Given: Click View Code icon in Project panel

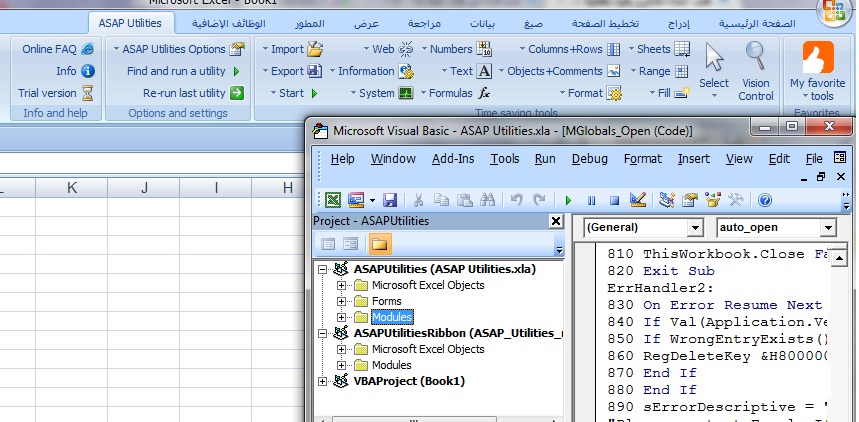Looking at the screenshot, I should [328, 244].
